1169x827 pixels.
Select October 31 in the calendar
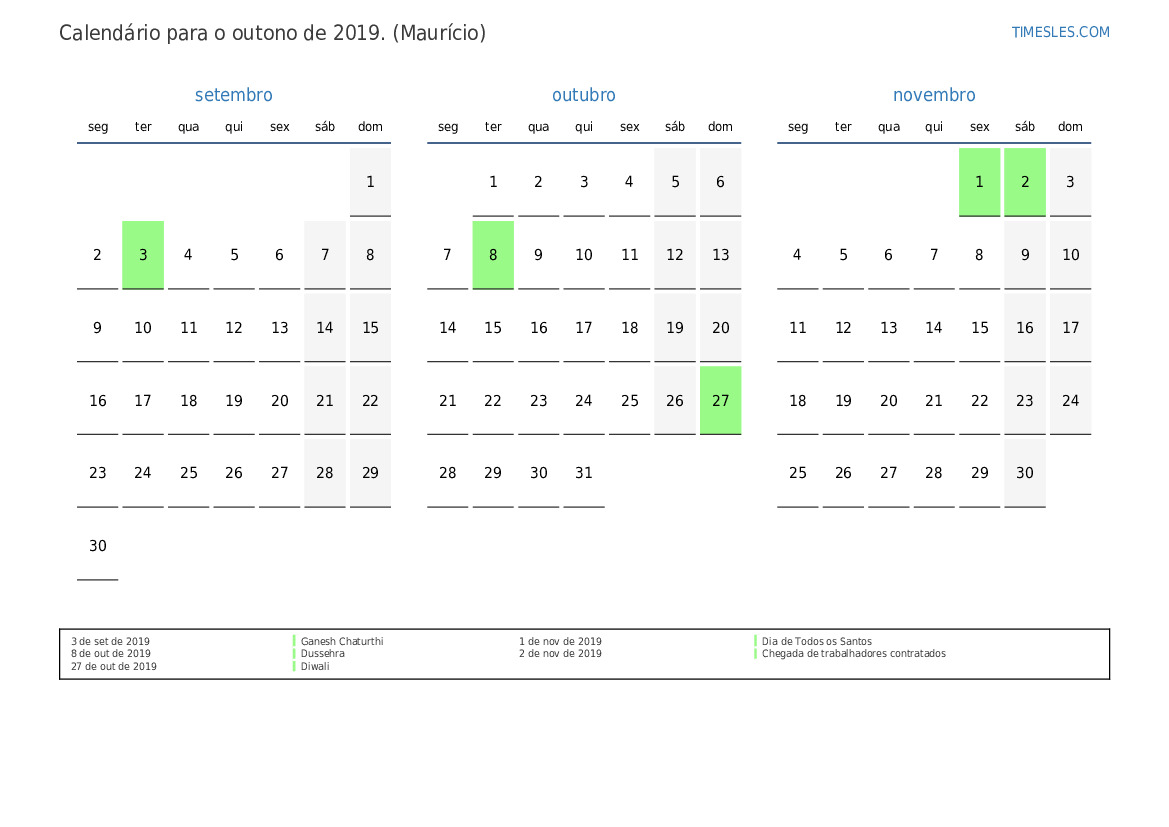(x=584, y=473)
